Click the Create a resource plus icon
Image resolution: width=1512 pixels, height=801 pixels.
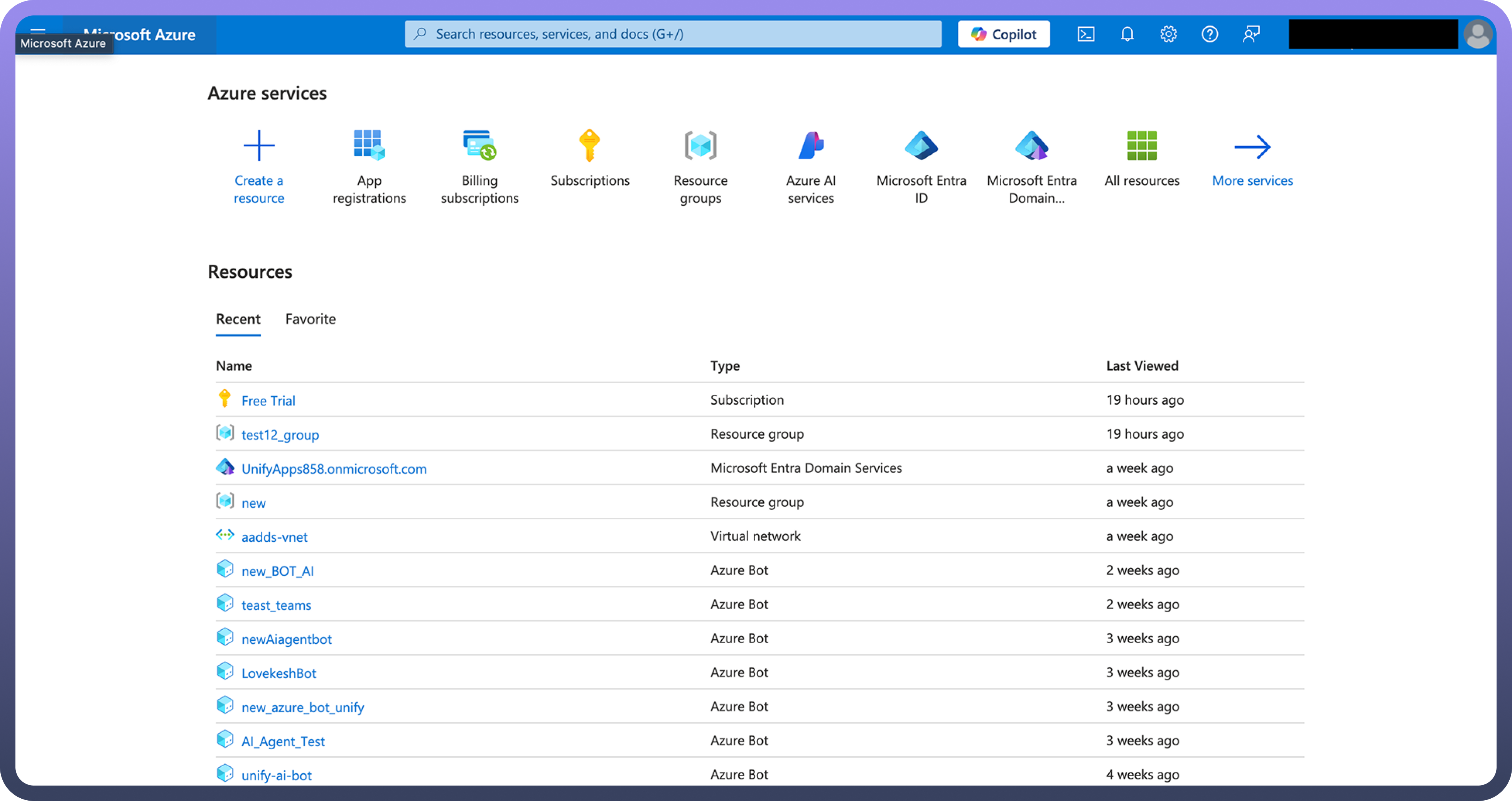[259, 145]
